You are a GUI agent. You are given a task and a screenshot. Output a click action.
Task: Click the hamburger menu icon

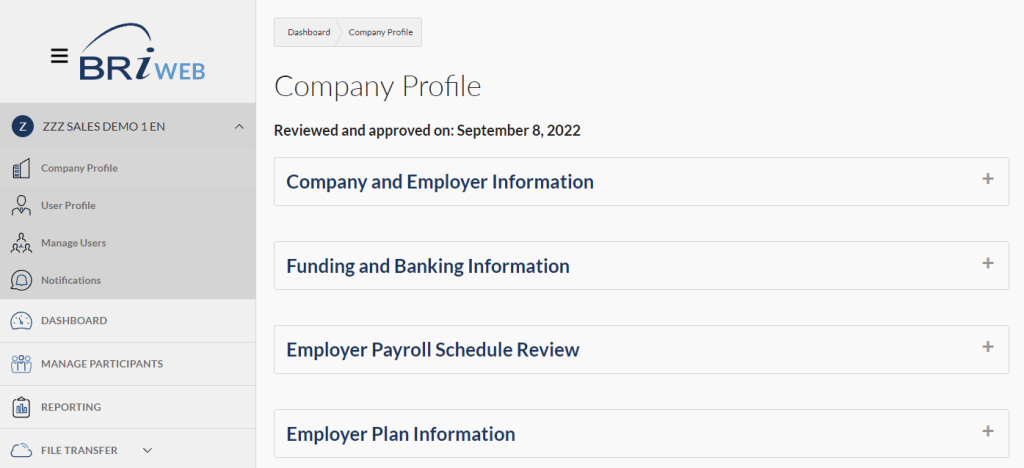pos(59,56)
